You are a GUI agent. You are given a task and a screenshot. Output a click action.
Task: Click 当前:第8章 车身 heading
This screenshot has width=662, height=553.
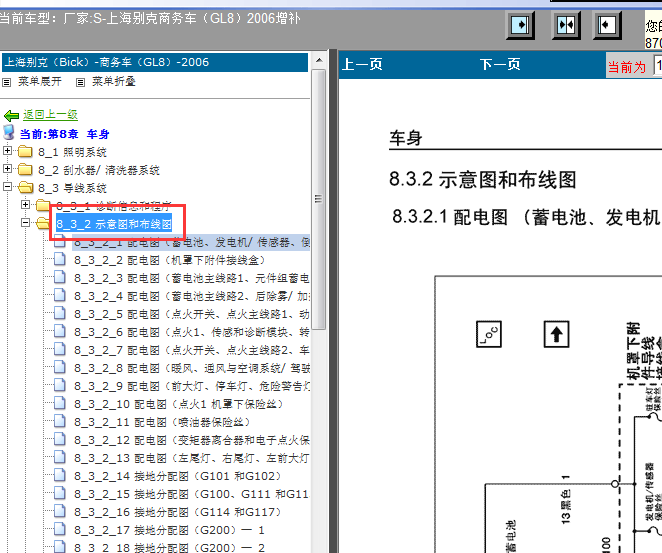coord(64,134)
